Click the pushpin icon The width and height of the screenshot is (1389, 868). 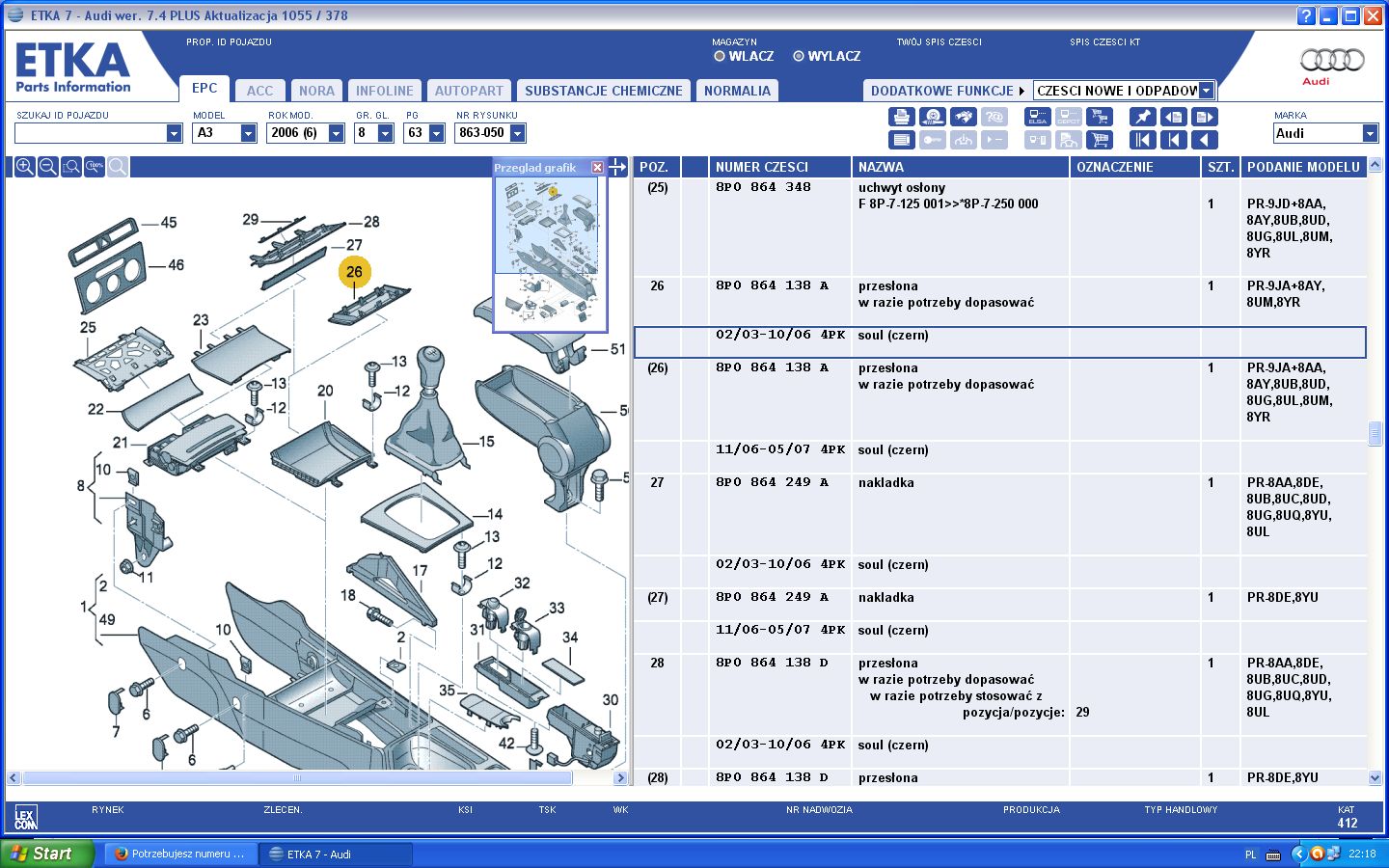coord(1142,117)
